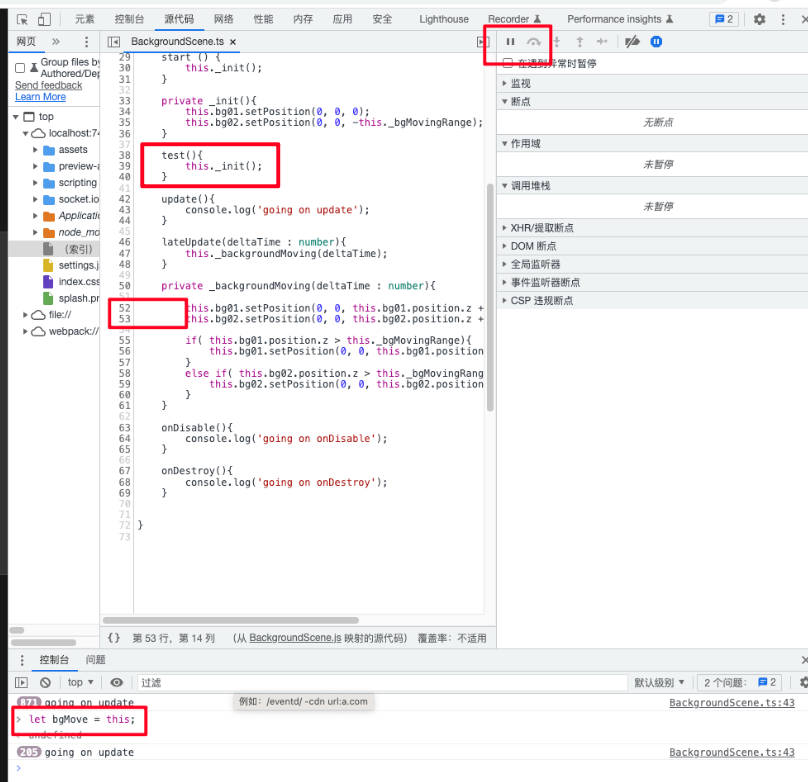Check the pause on caught exceptions box
The width and height of the screenshot is (808, 782).
pyautogui.click(x=508, y=63)
